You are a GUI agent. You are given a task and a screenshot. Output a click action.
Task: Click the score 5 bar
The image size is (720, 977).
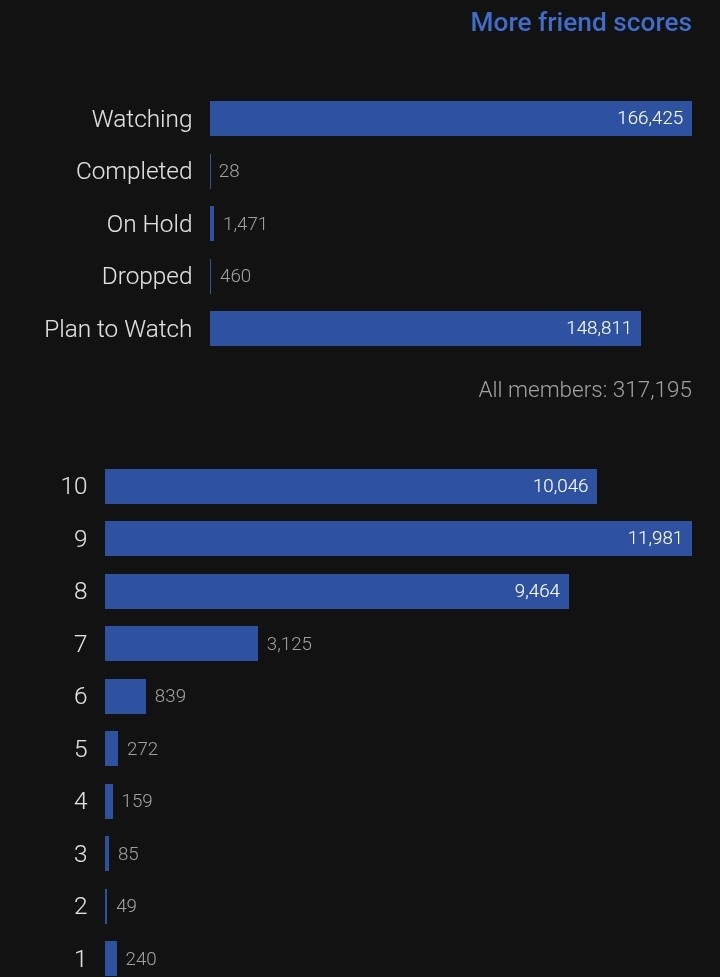click(111, 748)
